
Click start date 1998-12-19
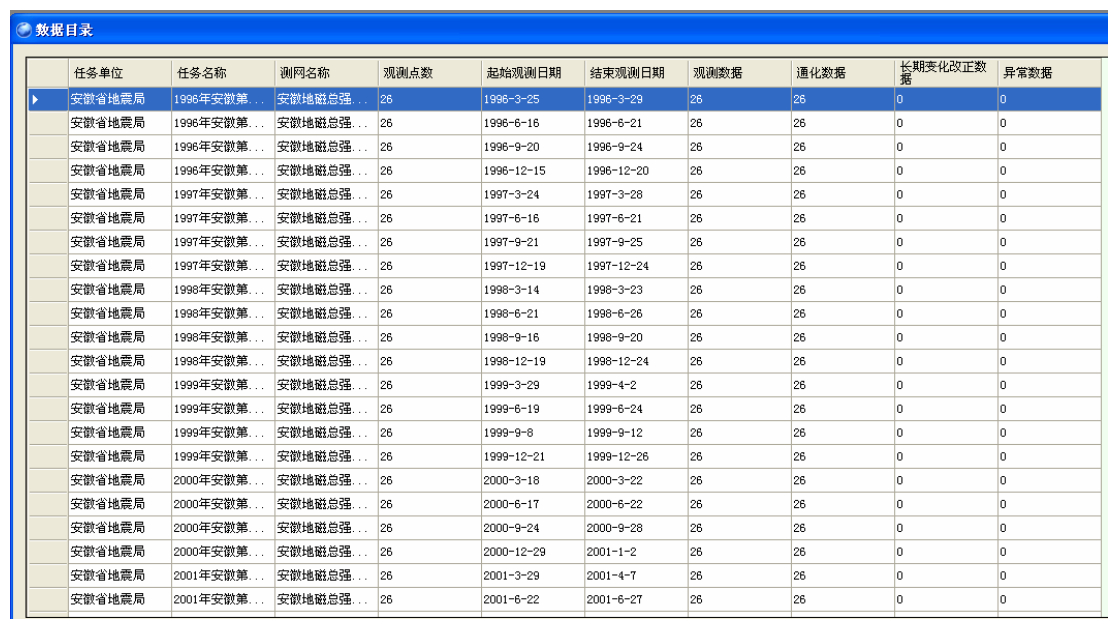[533, 362]
